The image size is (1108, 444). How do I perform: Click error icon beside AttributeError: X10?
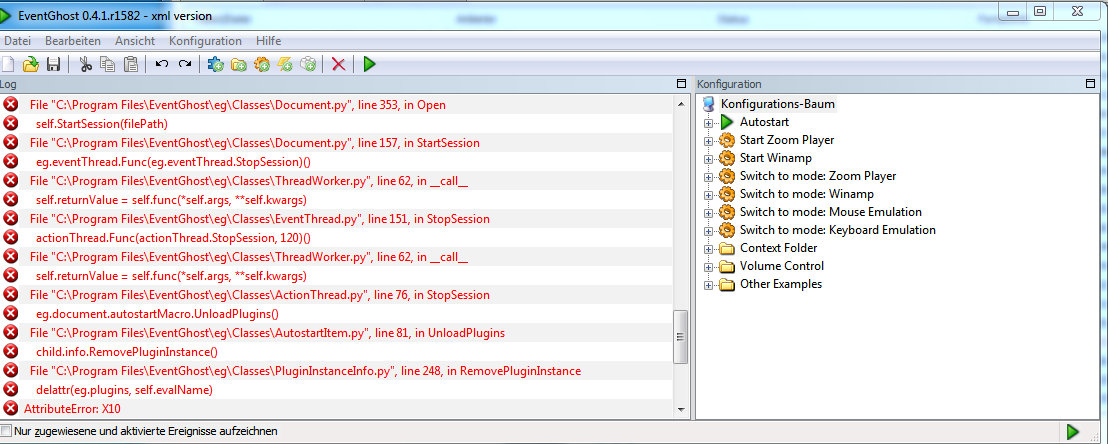click(x=11, y=409)
